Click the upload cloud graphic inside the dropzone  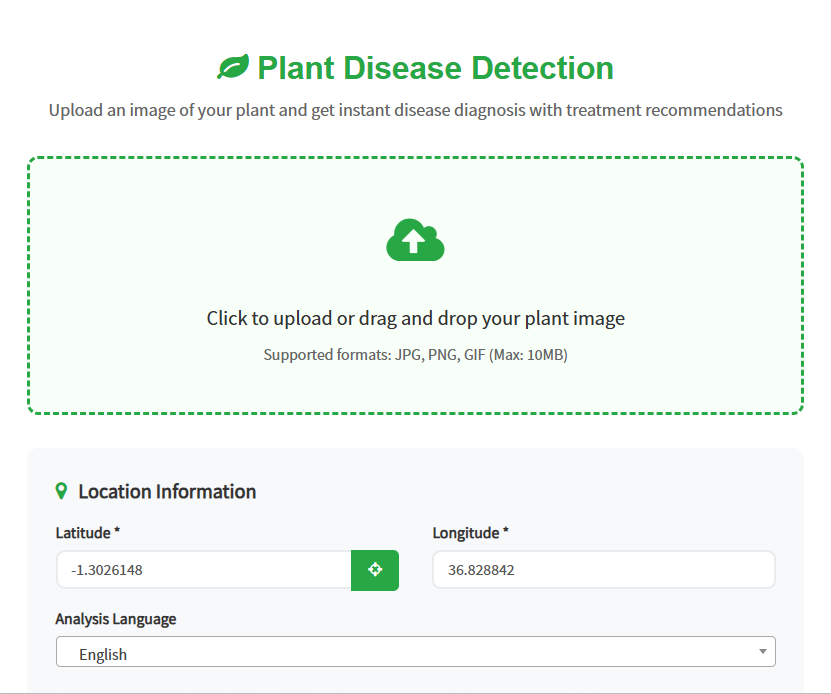click(x=415, y=240)
